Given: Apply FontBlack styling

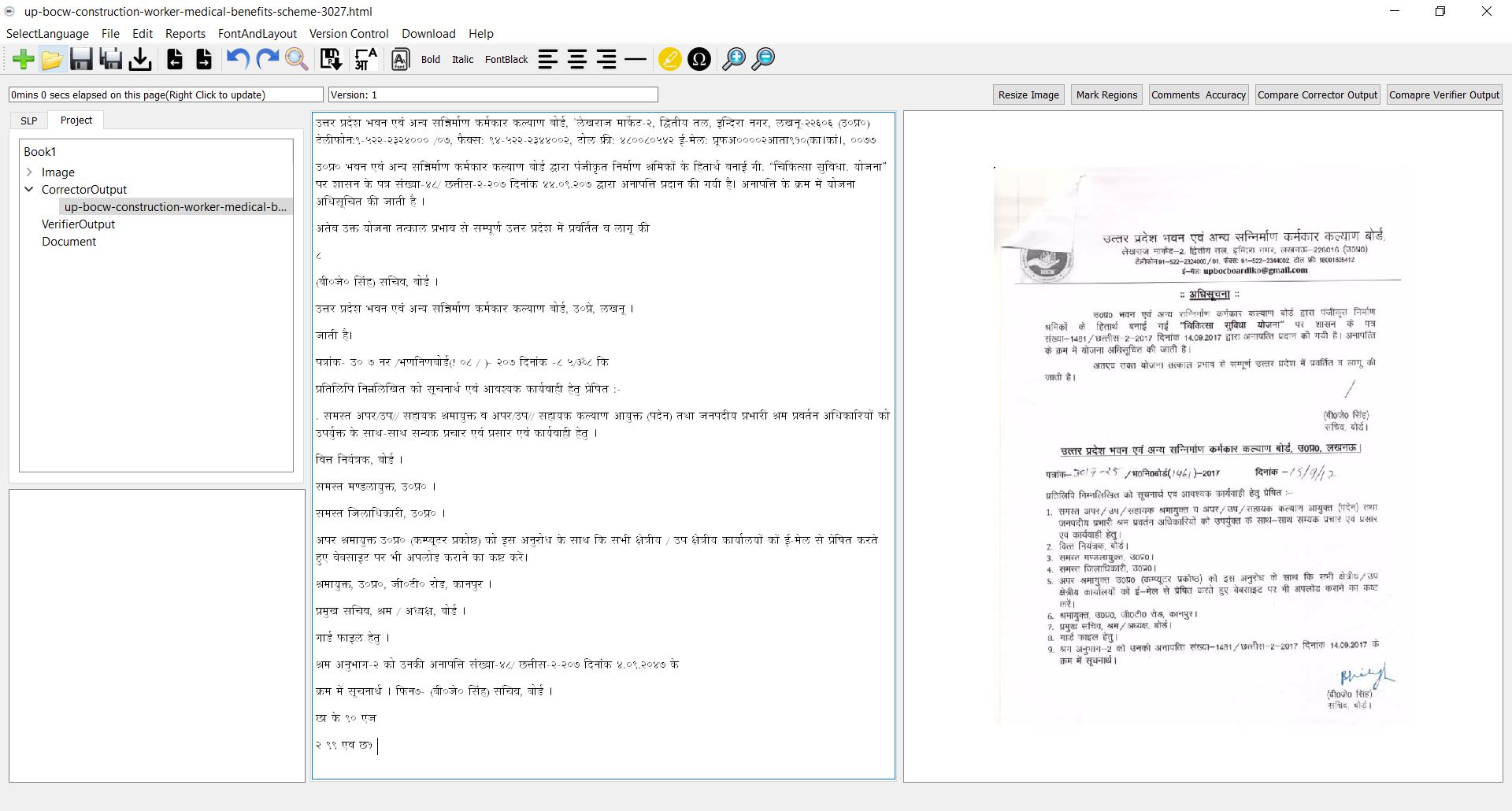Looking at the screenshot, I should (x=506, y=59).
